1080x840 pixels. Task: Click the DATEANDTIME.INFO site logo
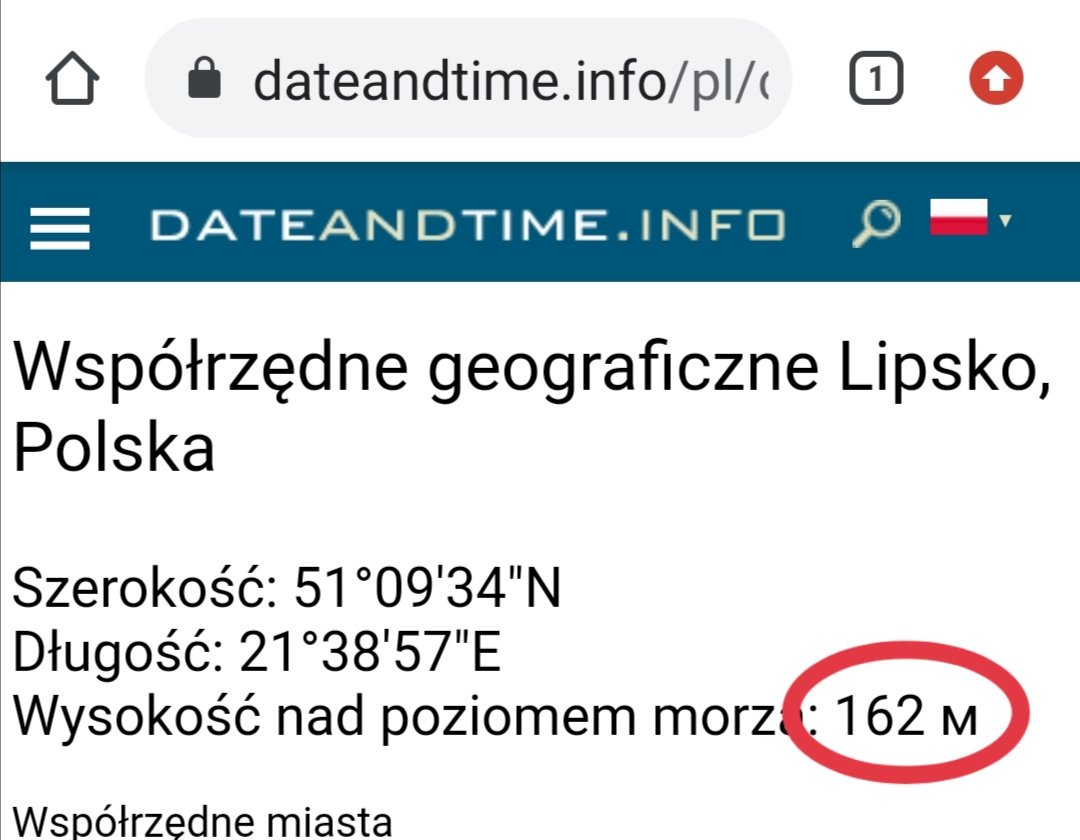pyautogui.click(x=467, y=226)
